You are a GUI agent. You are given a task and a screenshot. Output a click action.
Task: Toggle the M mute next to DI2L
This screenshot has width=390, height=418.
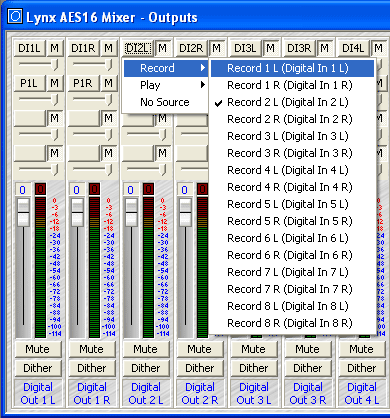click(162, 48)
